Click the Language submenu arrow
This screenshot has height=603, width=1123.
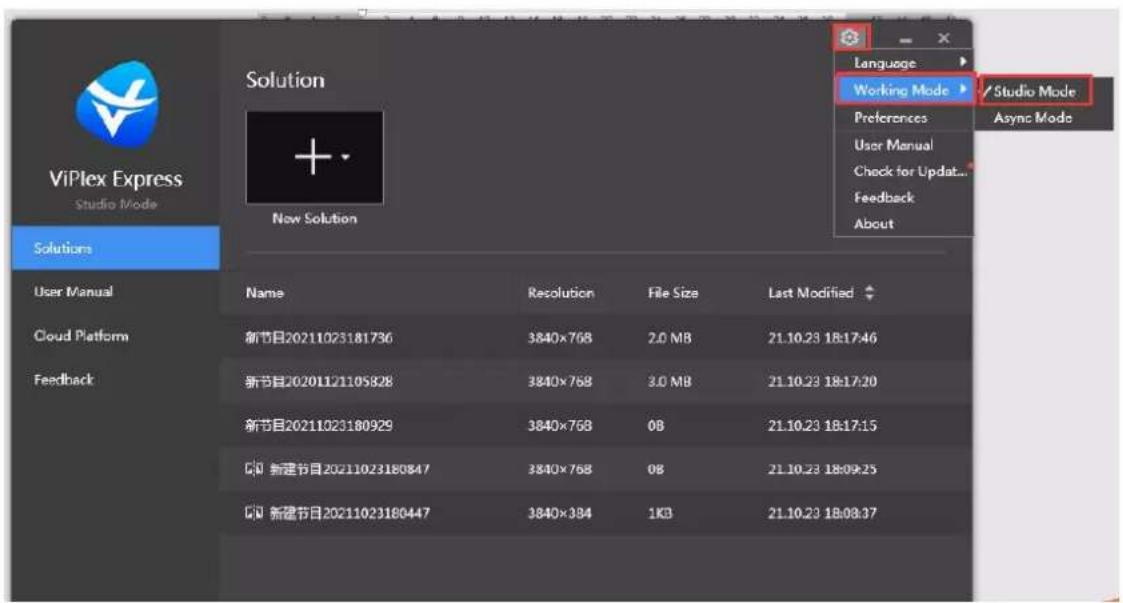coord(963,62)
